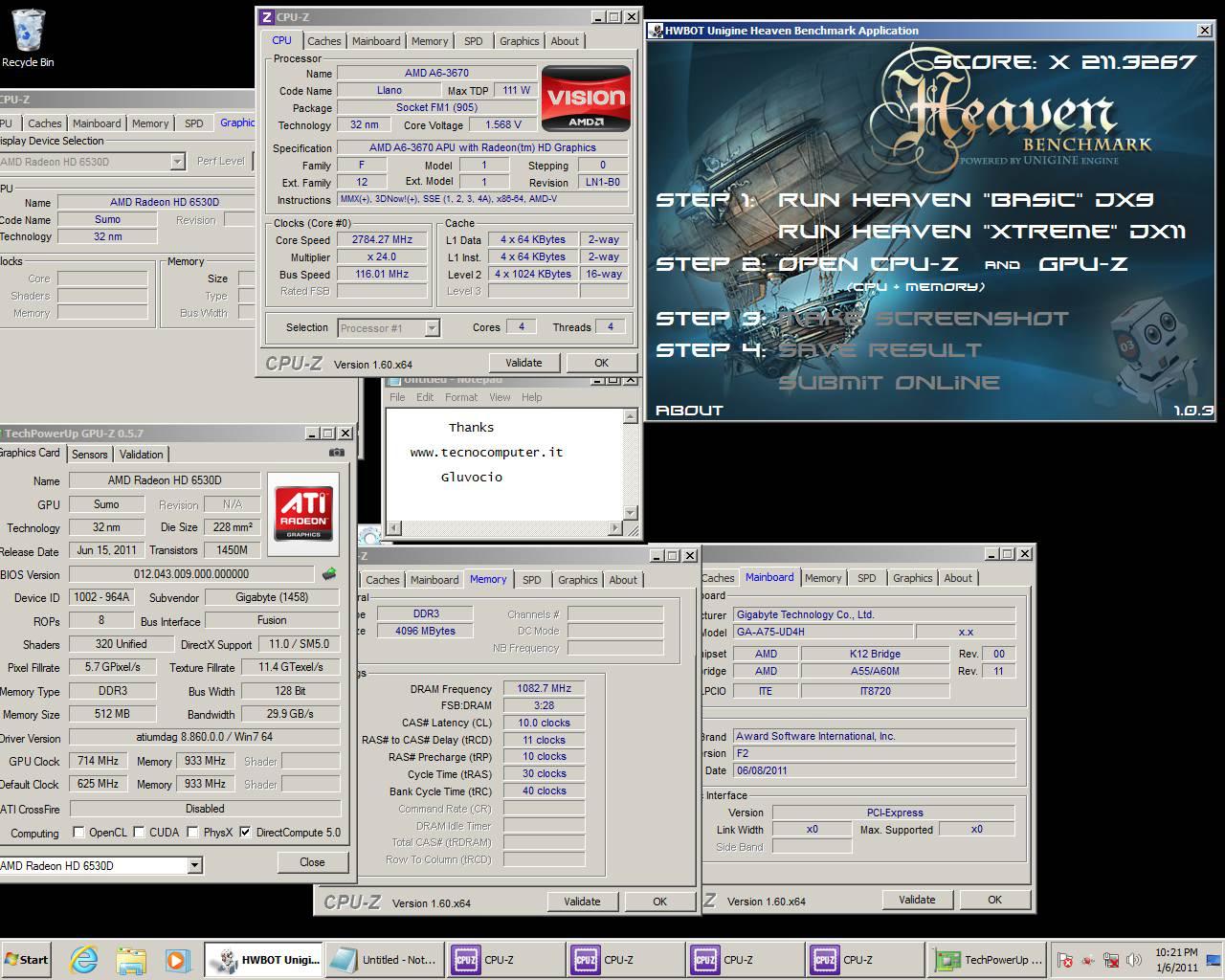Launch Windows Media Player from taskbar

tap(176, 960)
